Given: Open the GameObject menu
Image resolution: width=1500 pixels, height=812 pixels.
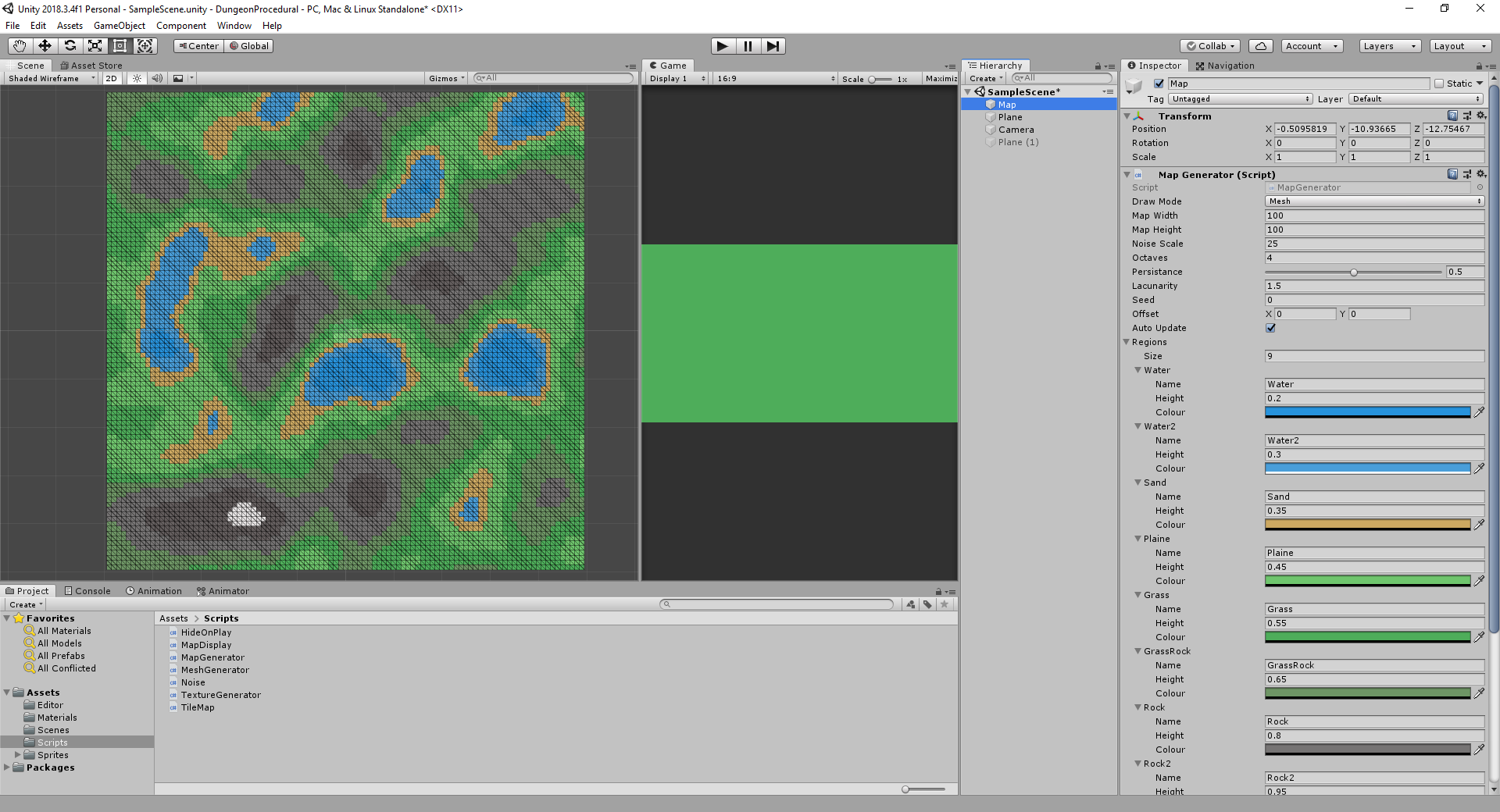Looking at the screenshot, I should (119, 25).
